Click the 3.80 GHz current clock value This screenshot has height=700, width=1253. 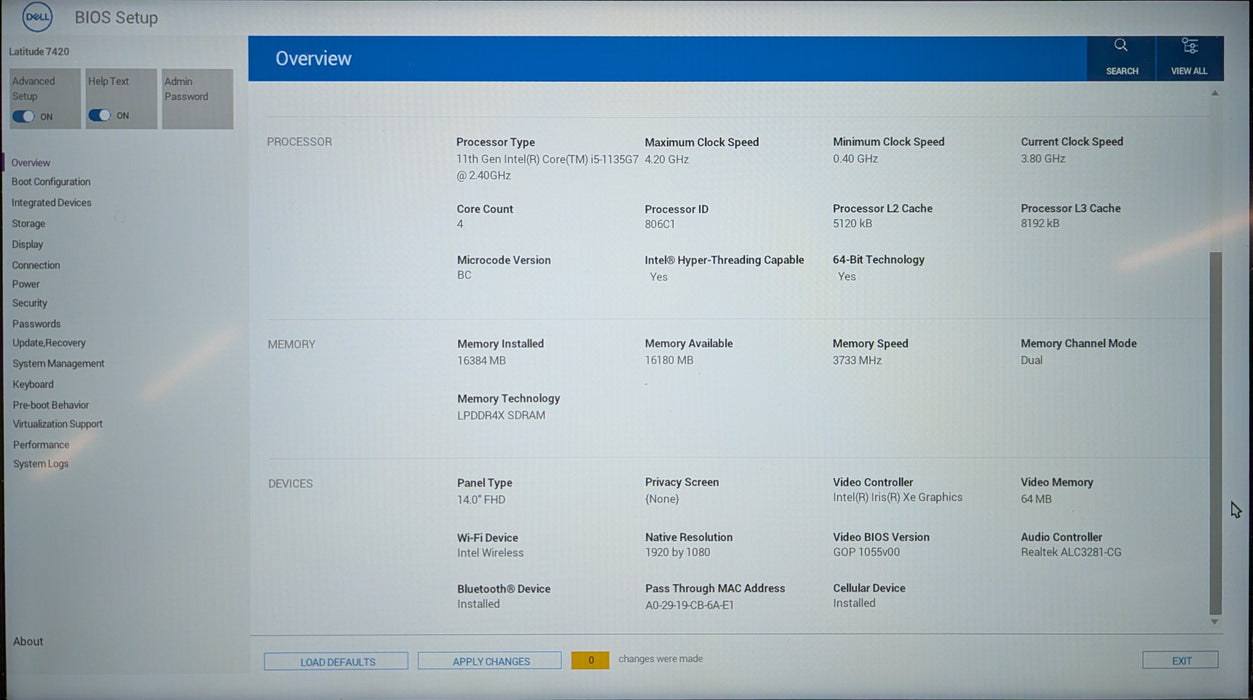click(x=1043, y=159)
